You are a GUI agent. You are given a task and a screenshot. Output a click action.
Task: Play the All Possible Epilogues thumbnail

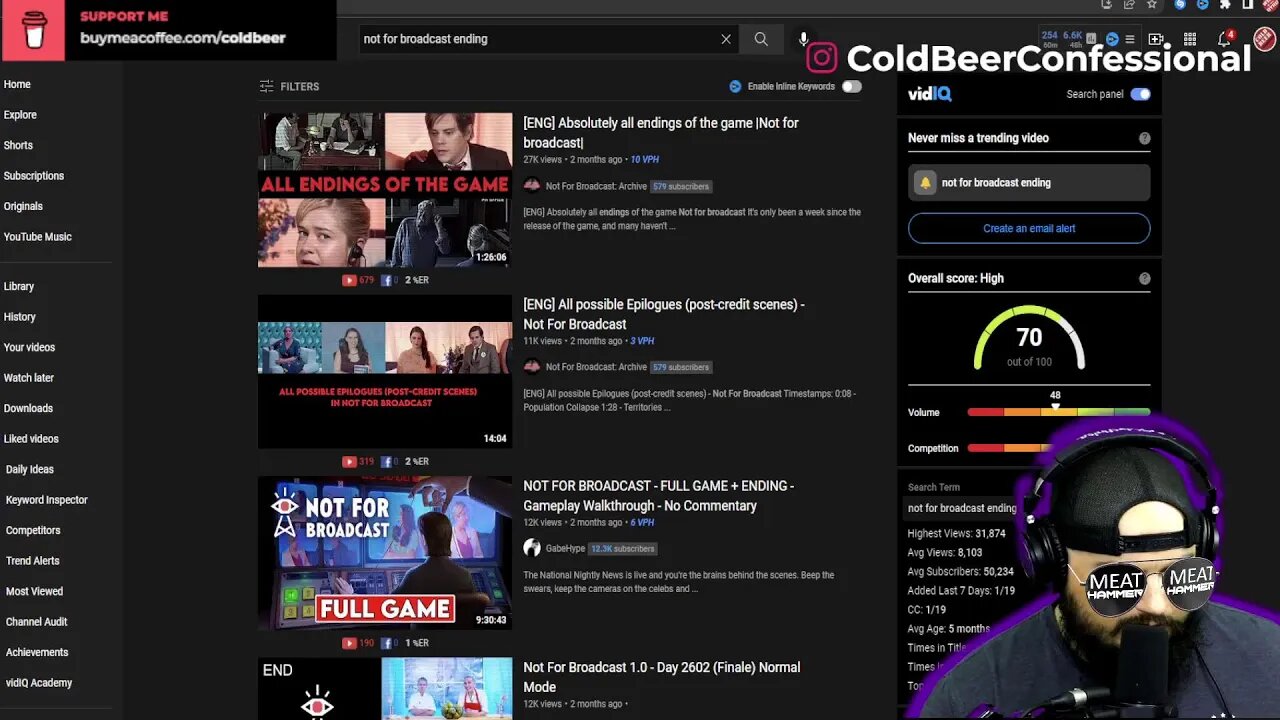click(x=385, y=371)
